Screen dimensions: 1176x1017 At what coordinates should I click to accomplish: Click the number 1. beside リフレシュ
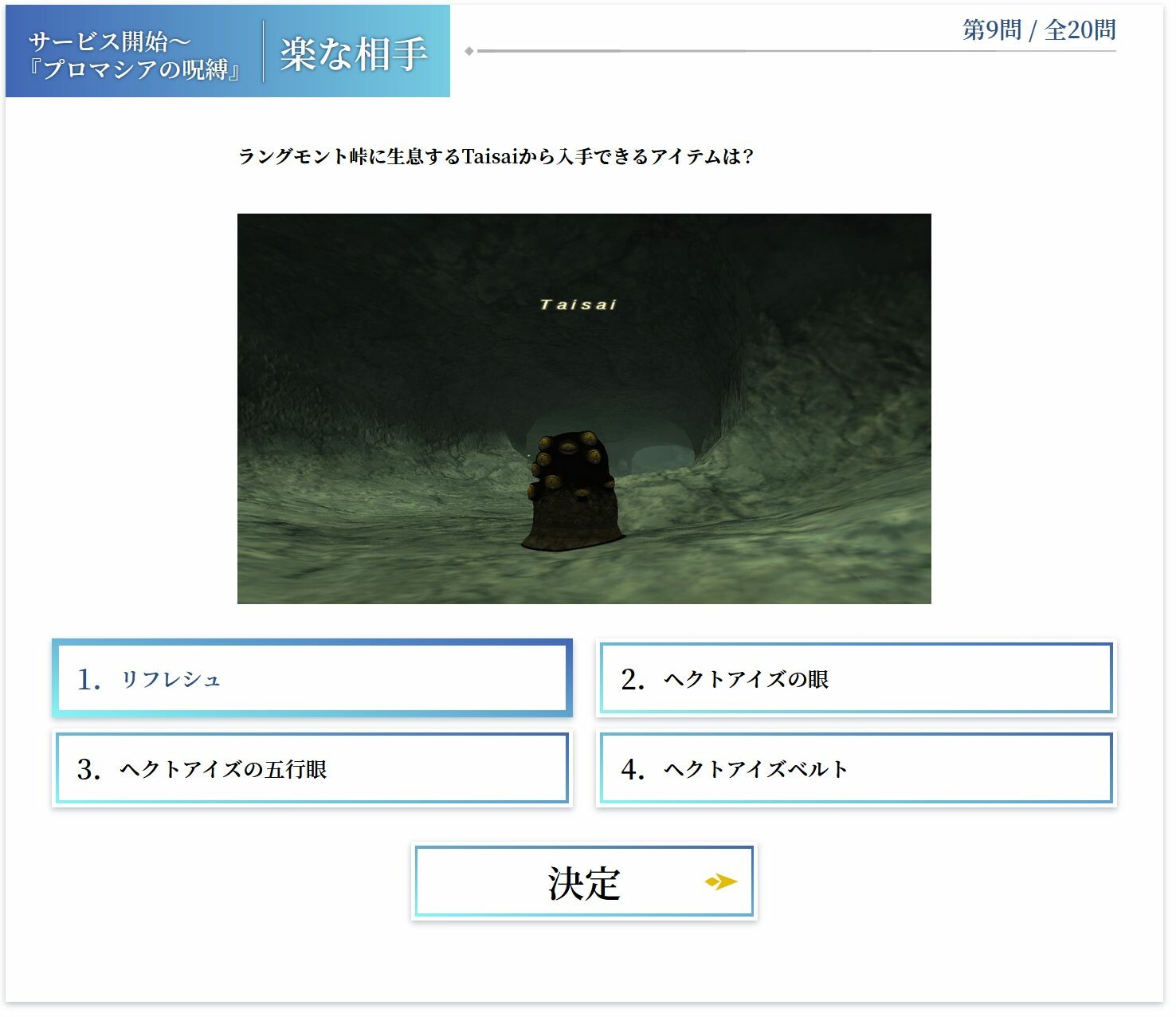pos(88,679)
